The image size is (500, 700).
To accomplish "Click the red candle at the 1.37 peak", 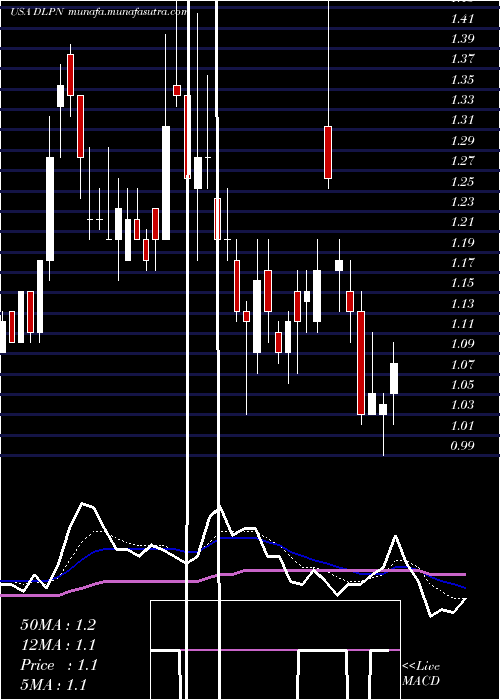I will (71, 75).
